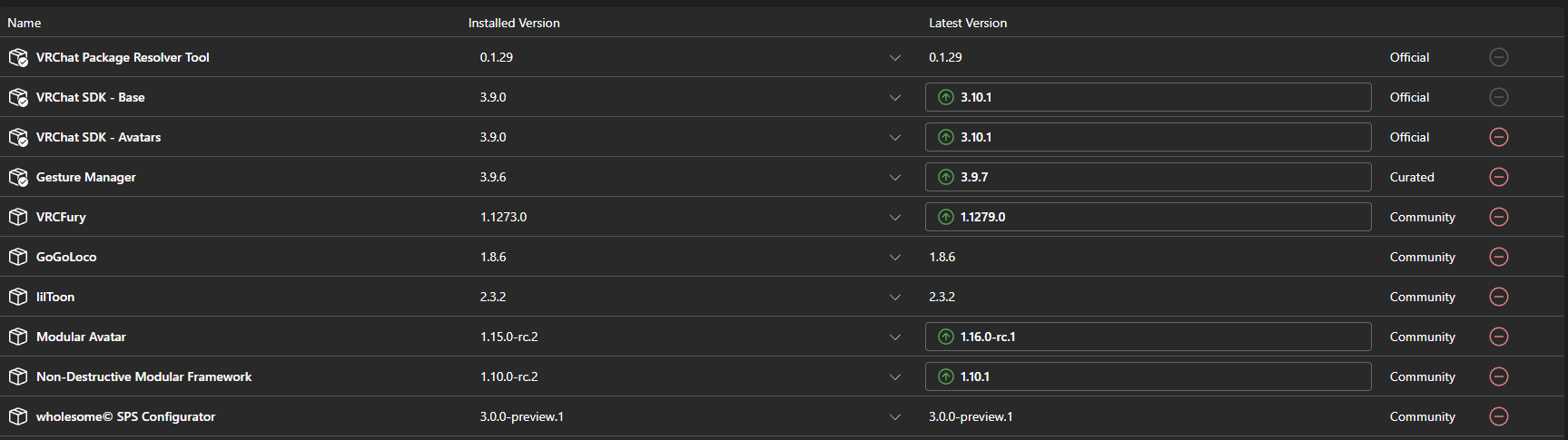
Task: Click the Non-Destructive Modular Framework package icon
Action: click(18, 376)
